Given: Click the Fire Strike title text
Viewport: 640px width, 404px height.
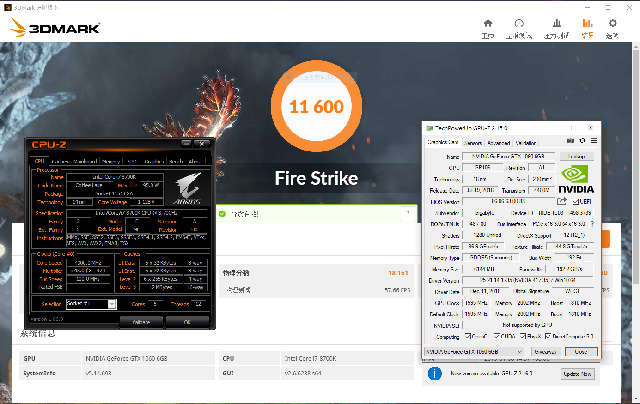Looking at the screenshot, I should pyautogui.click(x=316, y=178).
